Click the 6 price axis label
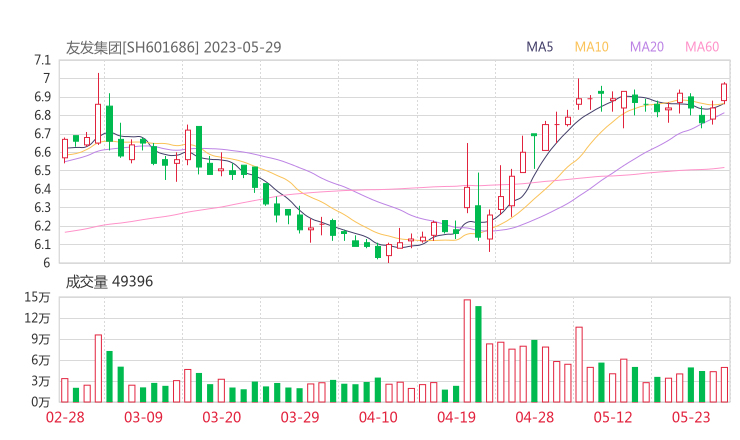The height and width of the screenshot is (440, 740). (x=46, y=263)
